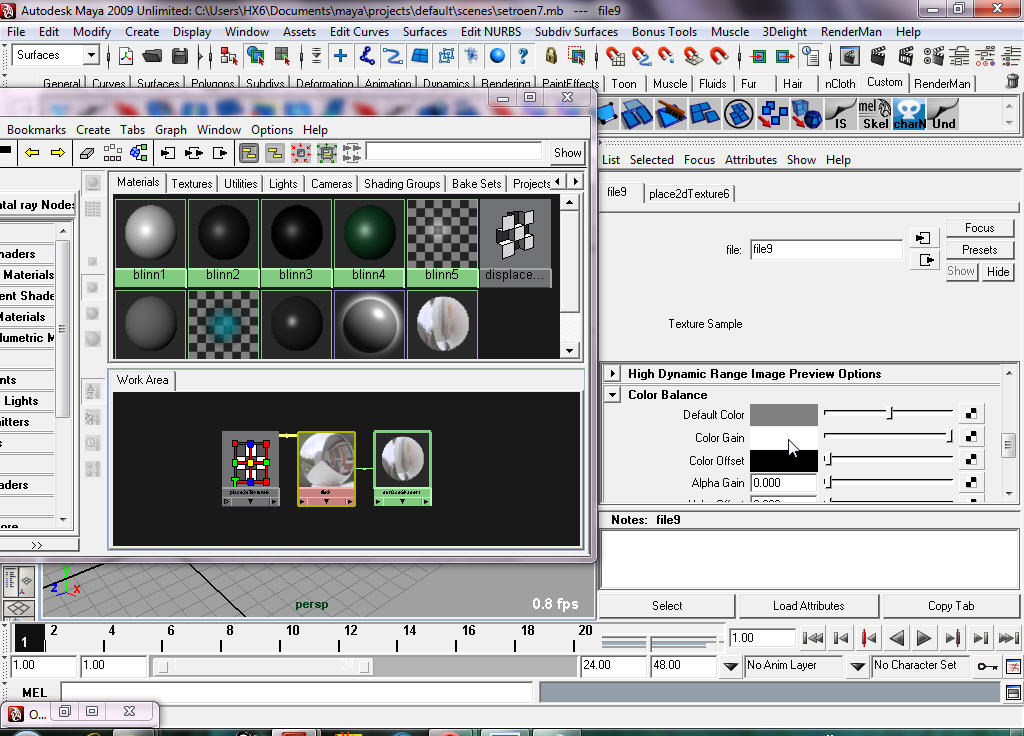Open the No Character Set dropdown

click(857, 666)
